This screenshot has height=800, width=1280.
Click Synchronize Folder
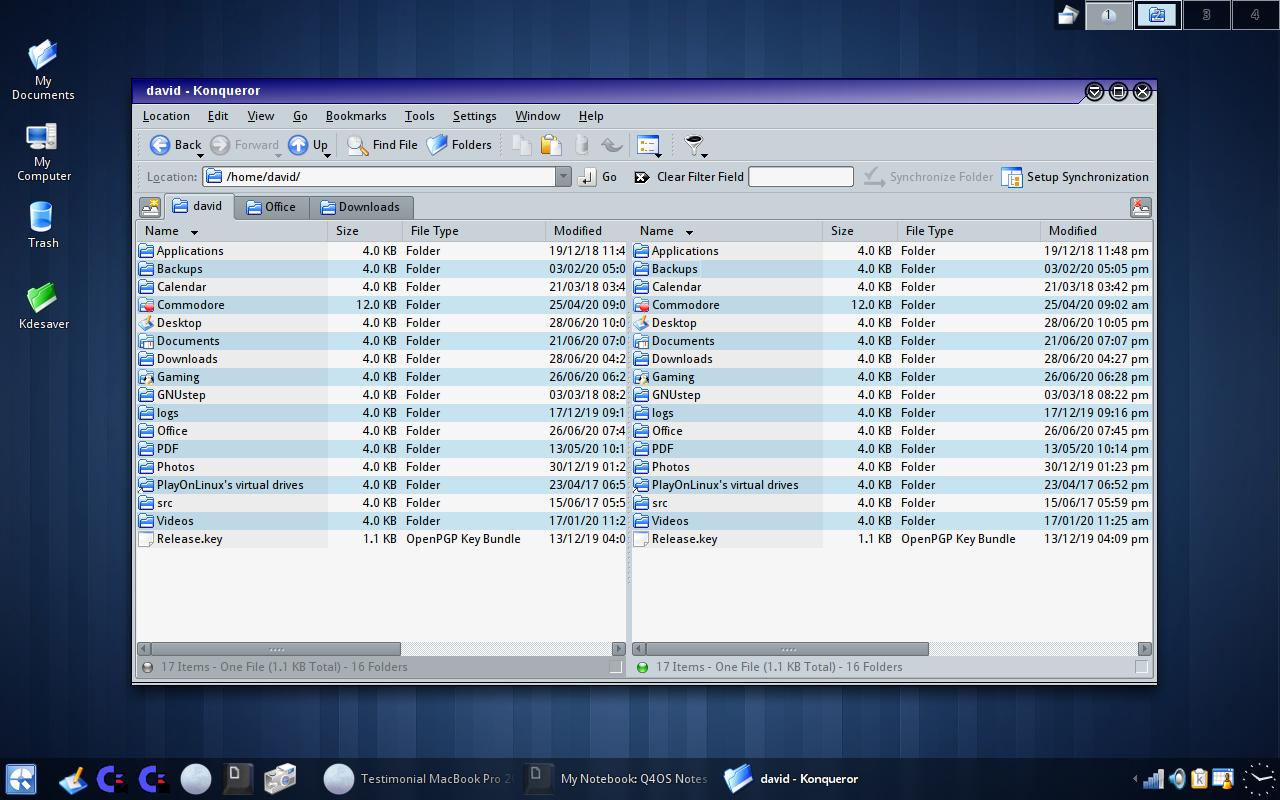click(x=928, y=177)
